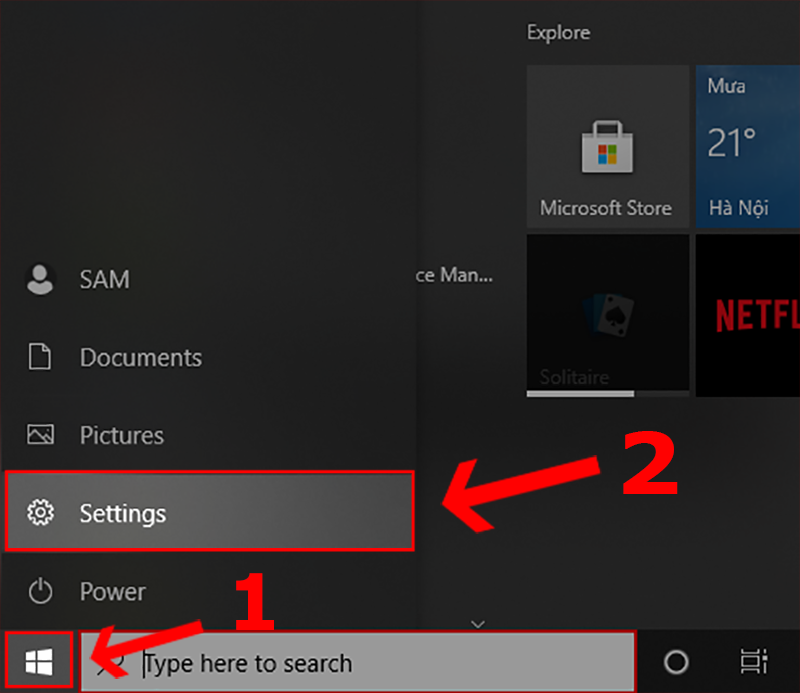Collapse tiles using the downward chevron
Screen dimensions: 800x693
click(x=478, y=623)
